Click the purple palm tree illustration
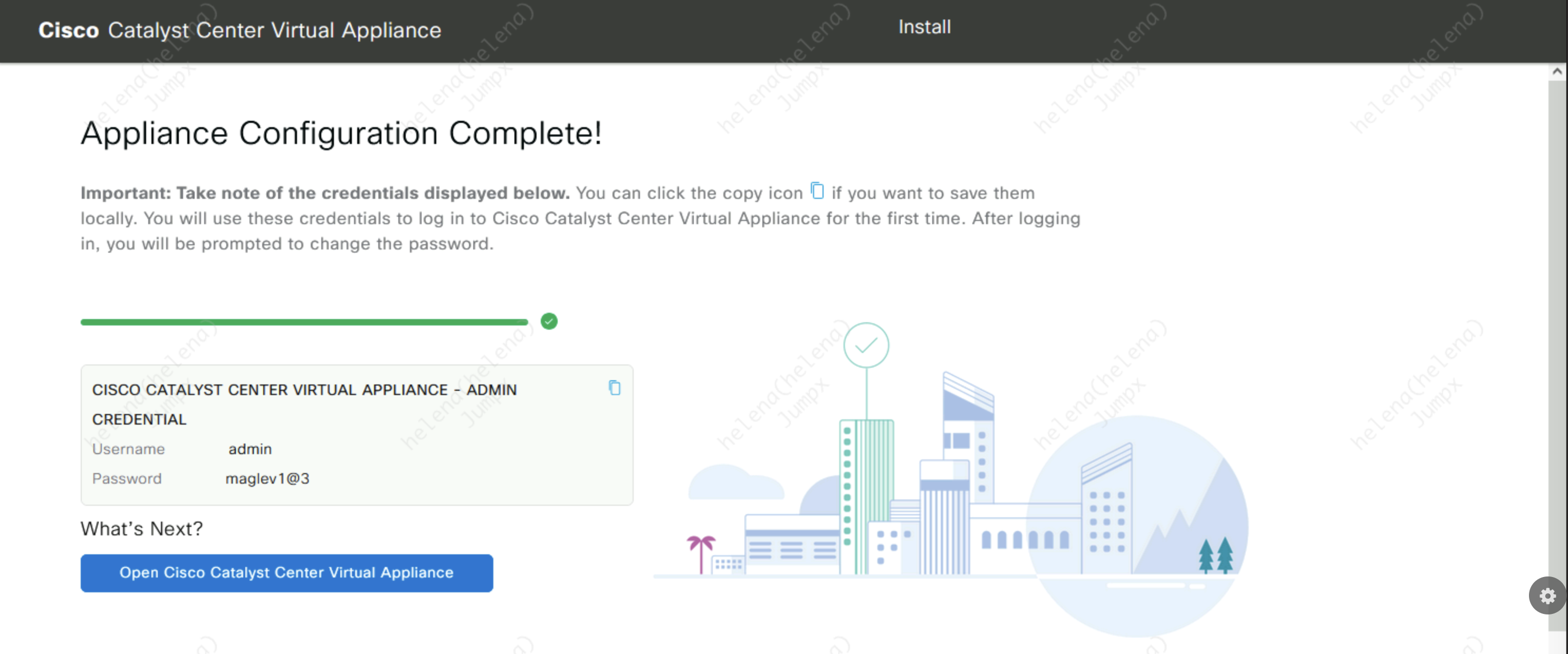Screen dimensions: 1568x654 pos(701,551)
